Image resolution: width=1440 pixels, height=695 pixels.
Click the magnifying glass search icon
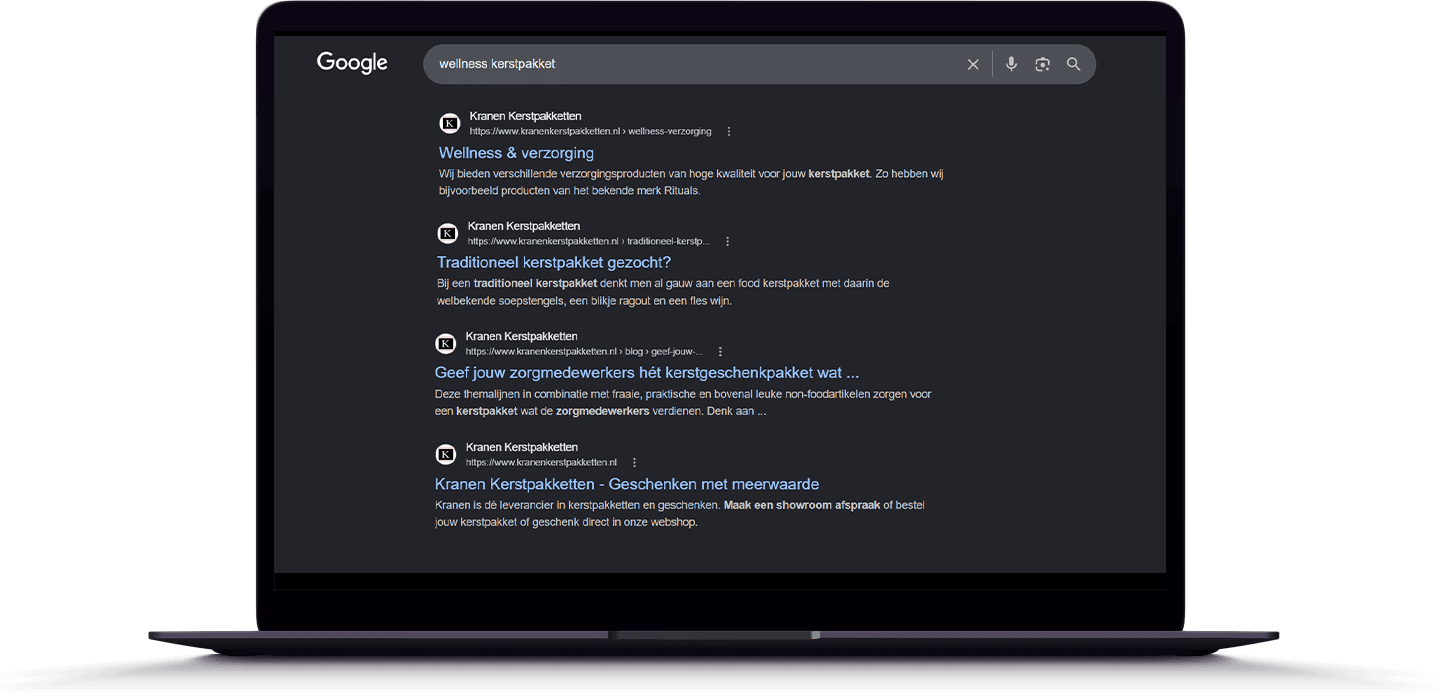(1073, 64)
